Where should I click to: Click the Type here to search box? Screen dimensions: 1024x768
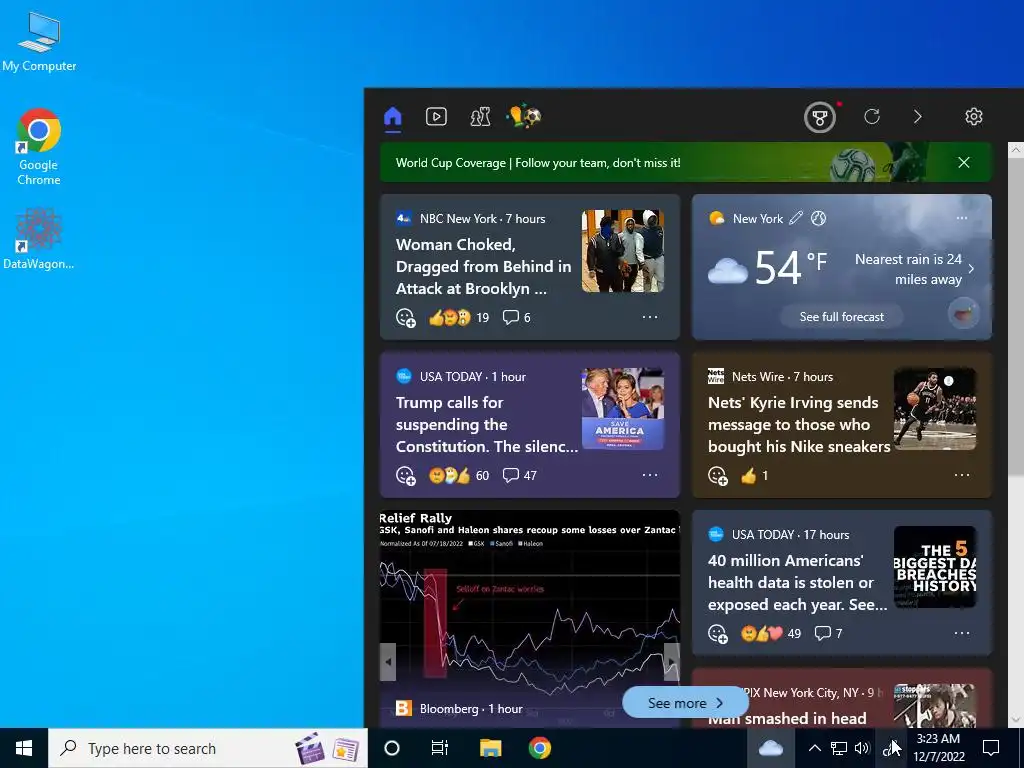pyautogui.click(x=208, y=748)
